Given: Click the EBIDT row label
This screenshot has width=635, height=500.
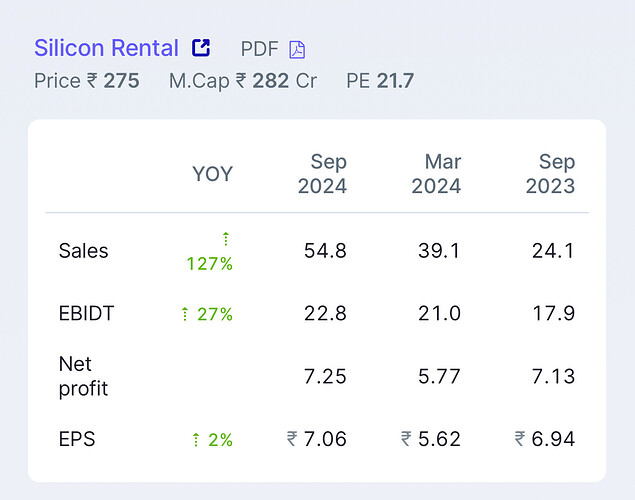Looking at the screenshot, I should (87, 314).
